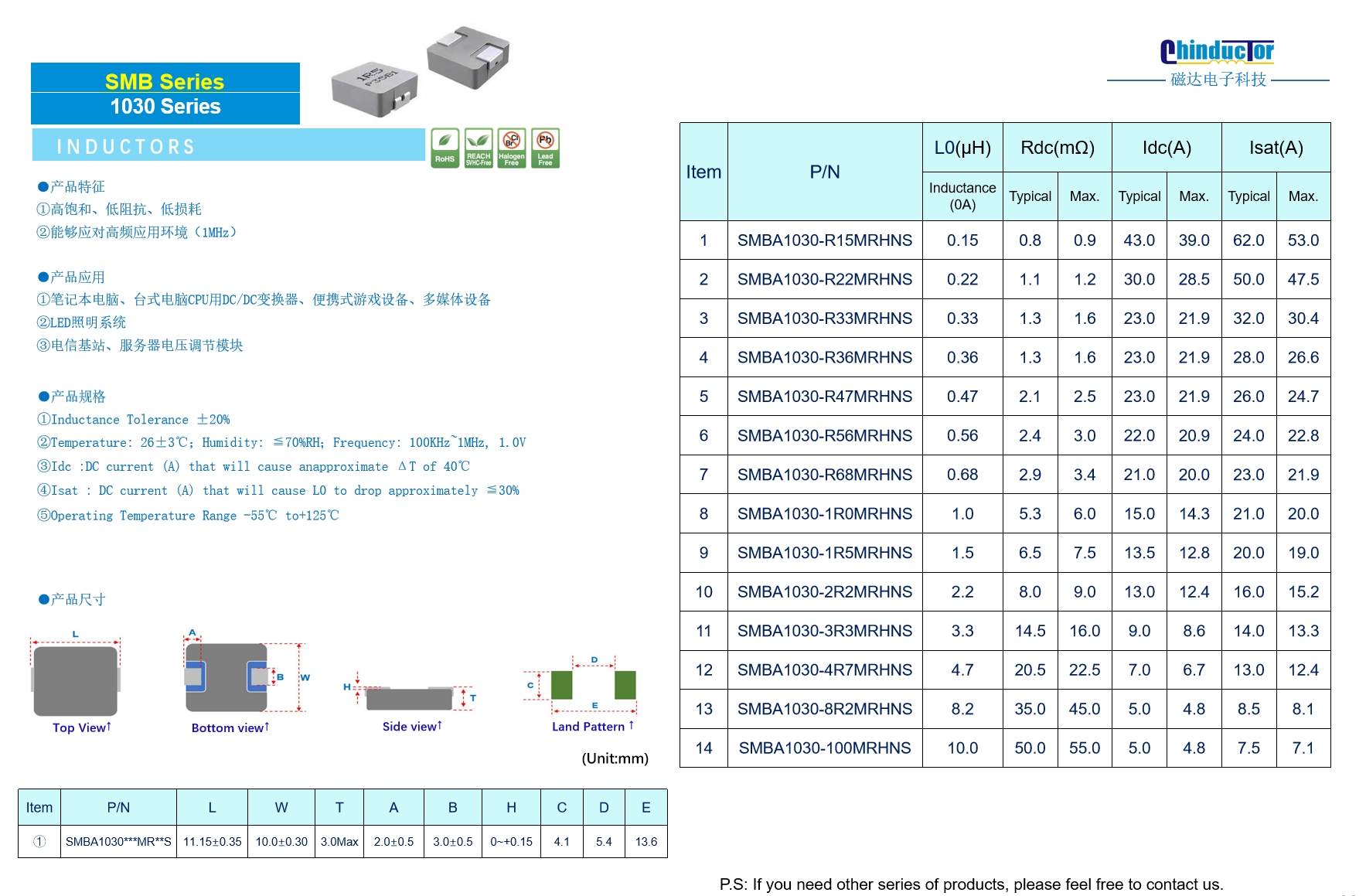The width and height of the screenshot is (1366, 896).
Task: Click the Inductance Tolerance ±20% line
Action: [133, 420]
